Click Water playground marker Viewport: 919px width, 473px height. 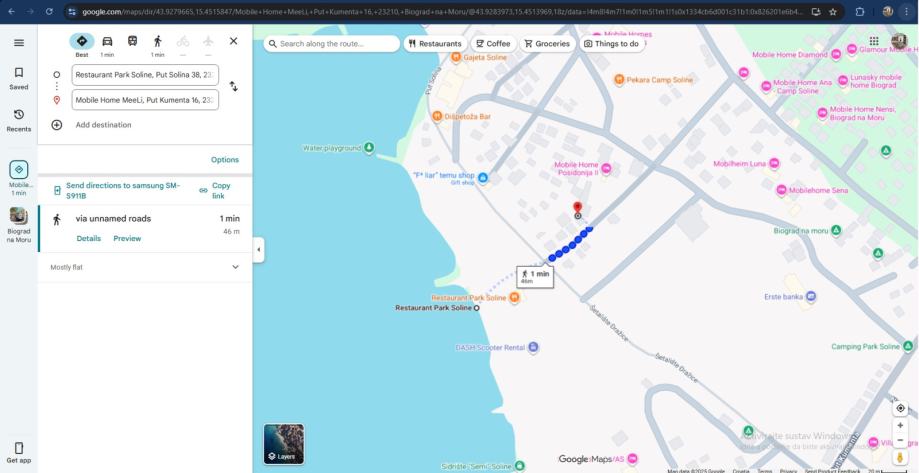(369, 148)
